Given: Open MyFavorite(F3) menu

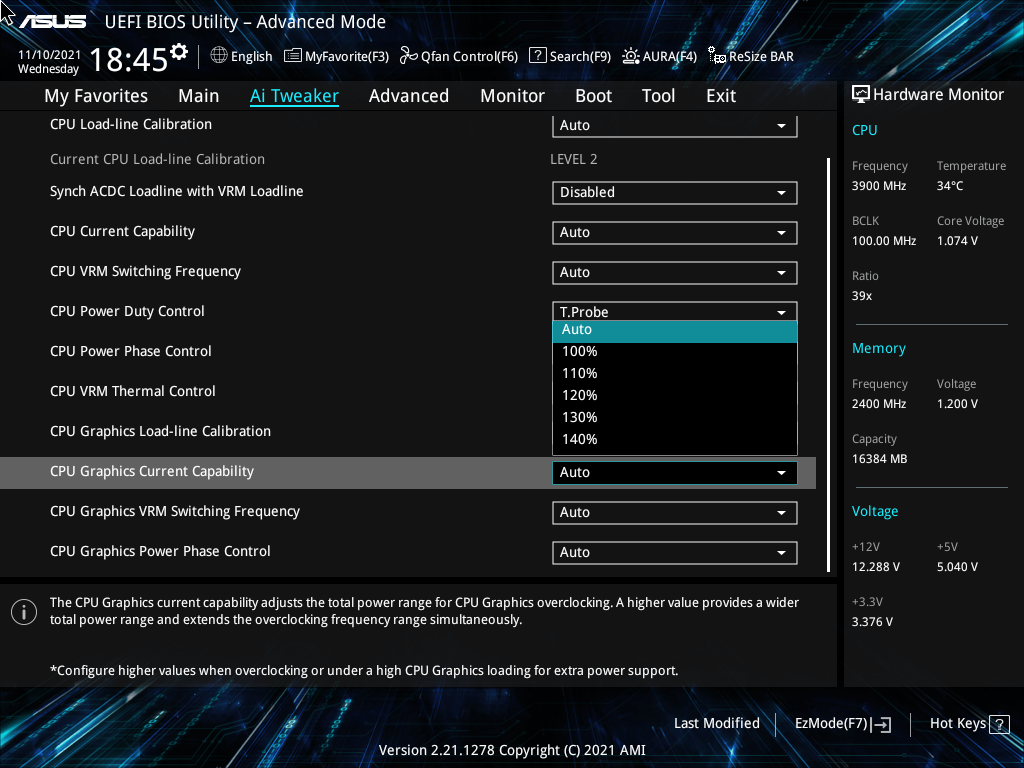Looking at the screenshot, I should coord(336,56).
